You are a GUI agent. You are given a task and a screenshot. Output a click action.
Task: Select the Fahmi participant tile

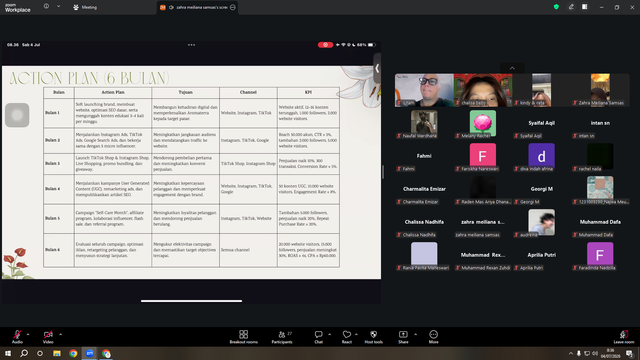tap(424, 156)
